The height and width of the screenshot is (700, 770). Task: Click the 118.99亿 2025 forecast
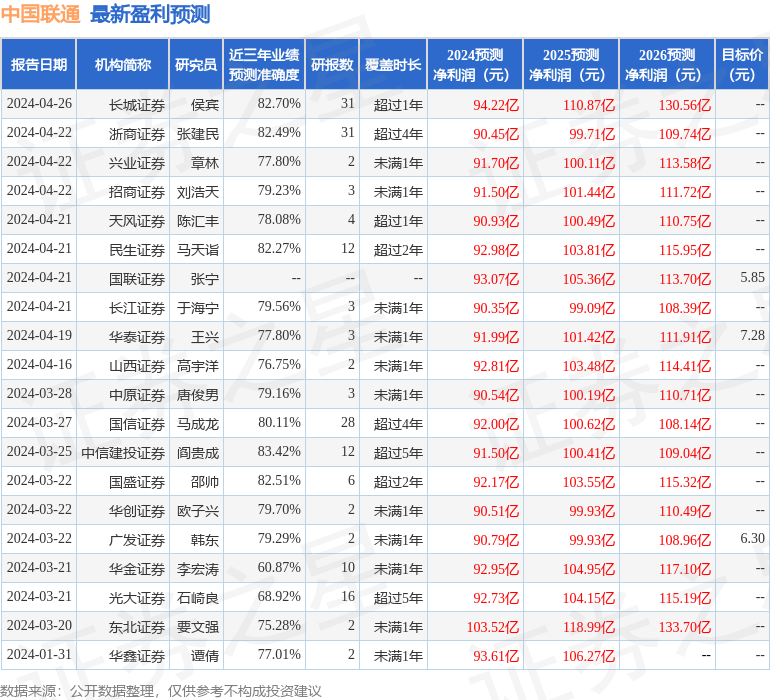click(x=589, y=627)
